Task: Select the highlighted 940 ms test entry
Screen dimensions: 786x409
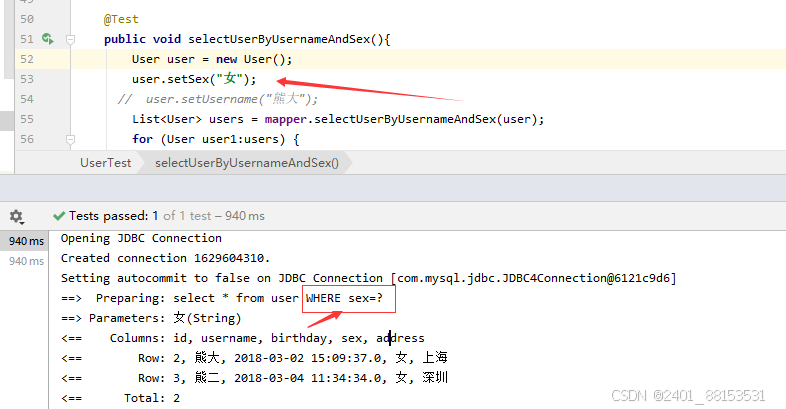Action: (x=26, y=241)
